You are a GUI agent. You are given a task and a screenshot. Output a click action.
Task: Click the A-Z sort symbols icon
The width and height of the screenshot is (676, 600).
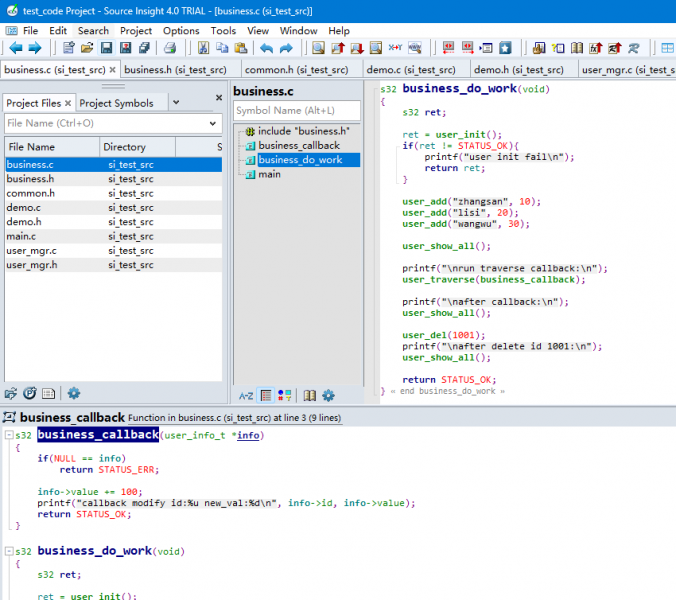(246, 396)
